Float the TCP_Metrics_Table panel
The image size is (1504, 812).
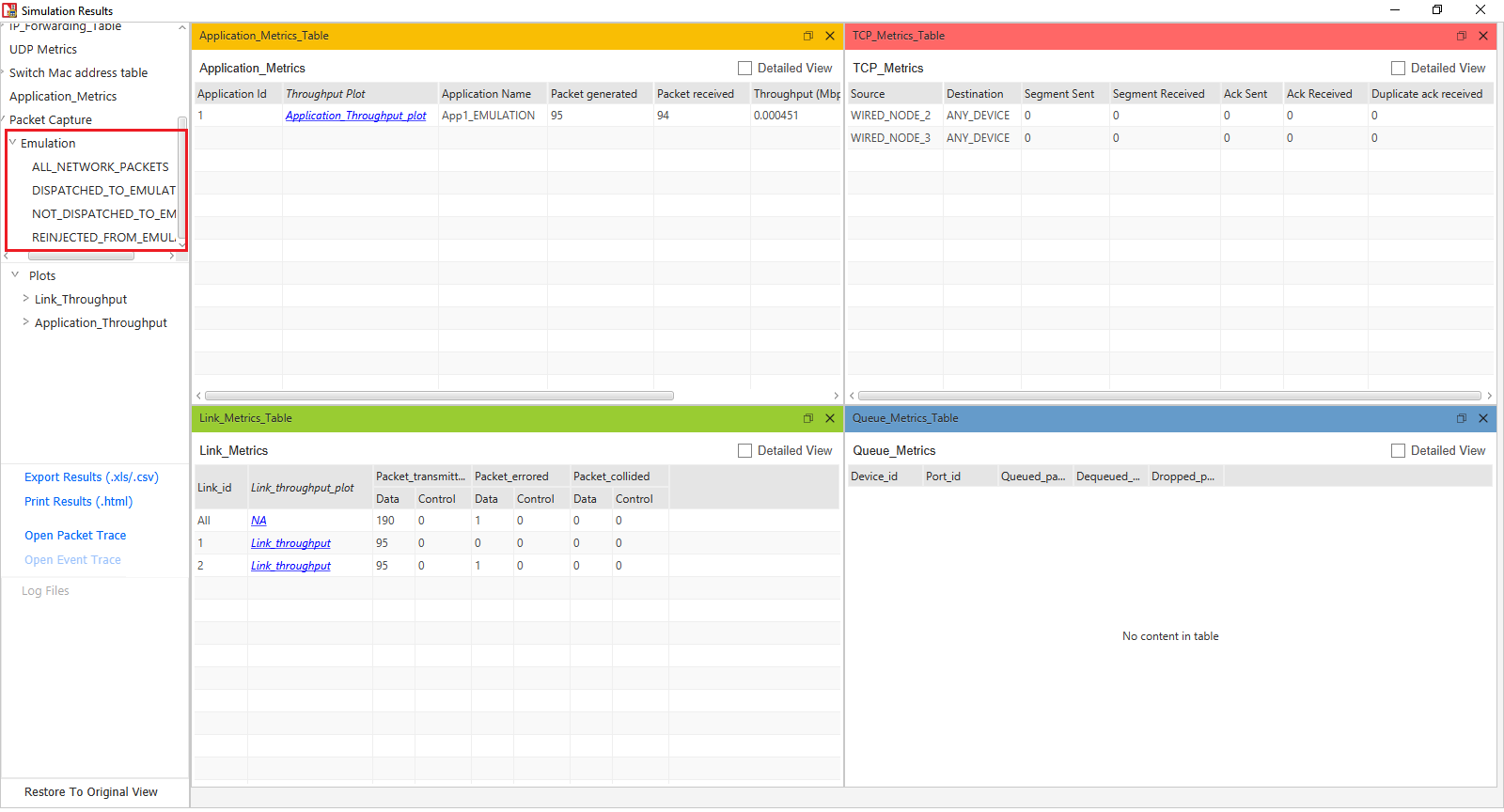coord(1461,36)
